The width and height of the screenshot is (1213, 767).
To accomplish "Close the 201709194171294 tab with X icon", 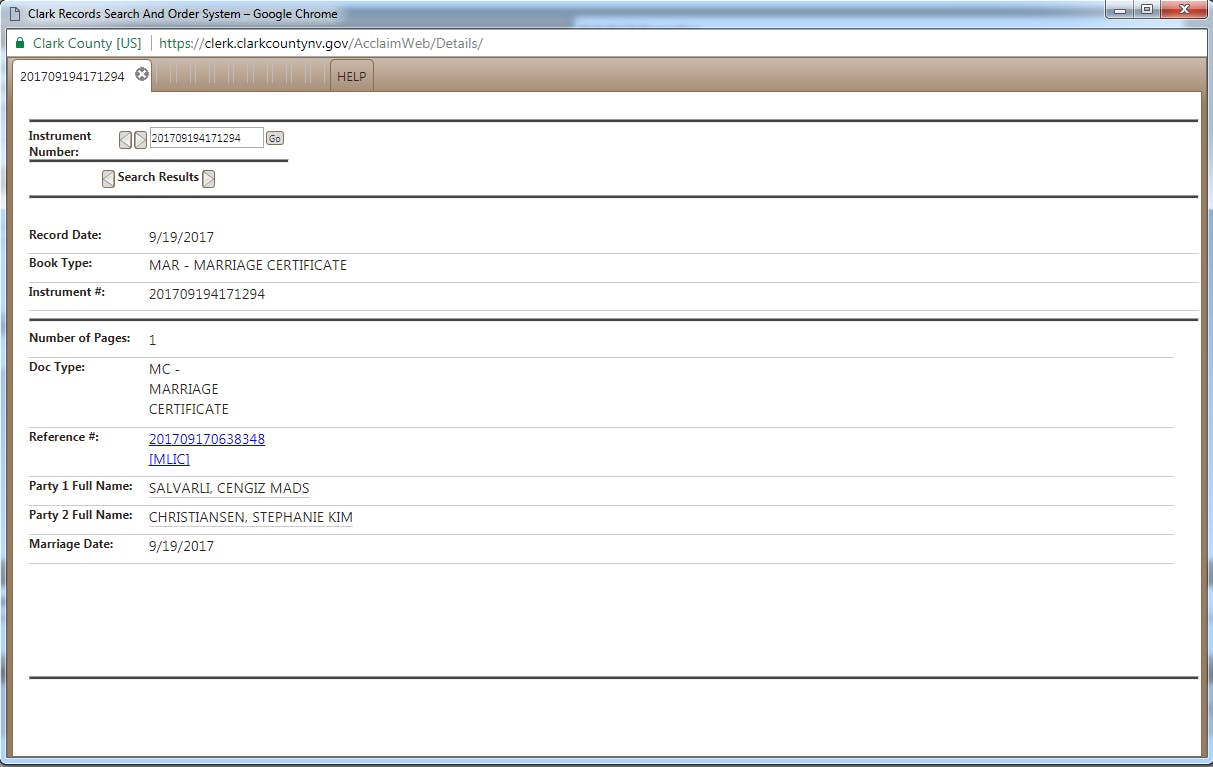I will tap(142, 75).
